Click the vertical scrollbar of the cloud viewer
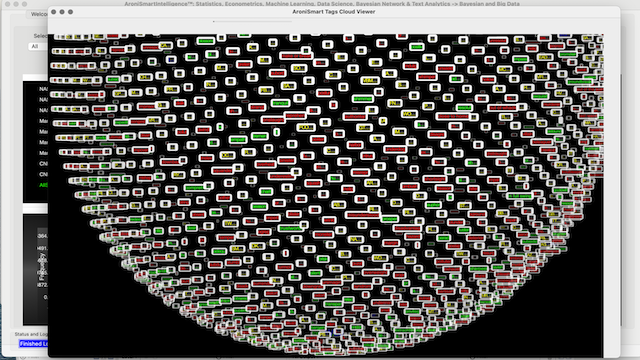 coord(621,200)
